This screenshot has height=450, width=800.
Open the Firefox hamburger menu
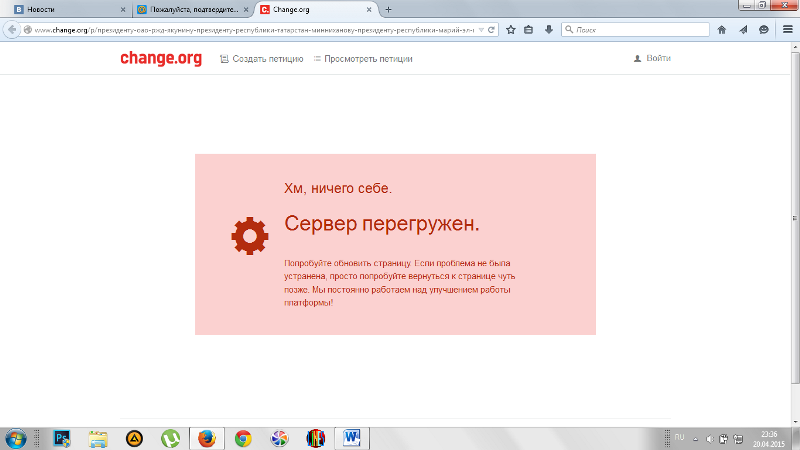[786, 30]
